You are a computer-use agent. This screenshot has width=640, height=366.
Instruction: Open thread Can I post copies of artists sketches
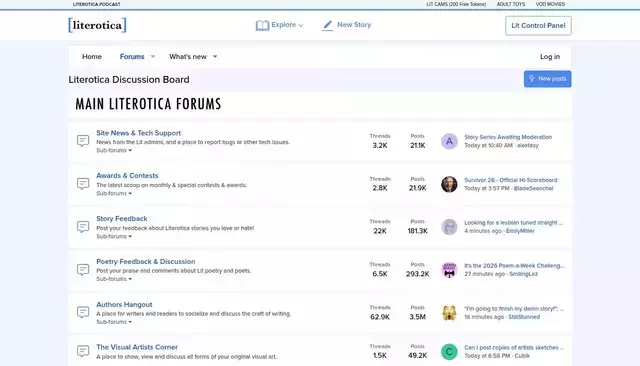[514, 348]
